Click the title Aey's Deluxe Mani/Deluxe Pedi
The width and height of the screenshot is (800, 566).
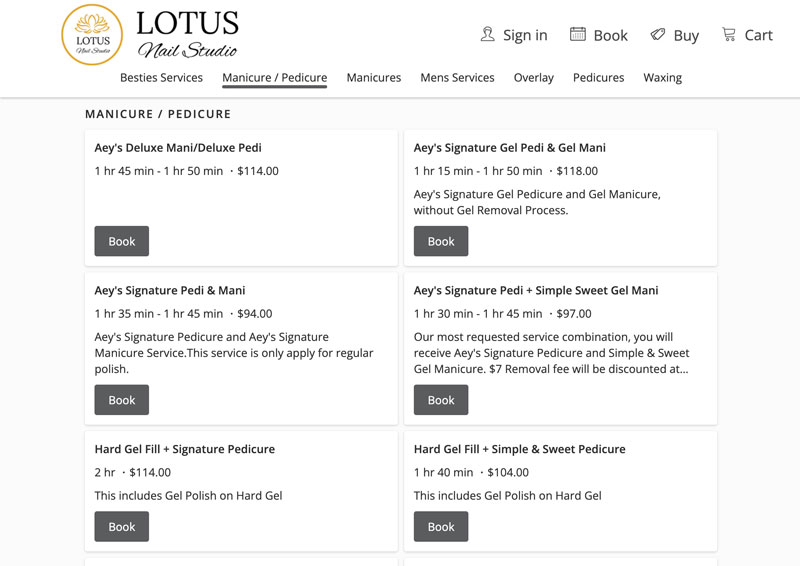point(178,147)
